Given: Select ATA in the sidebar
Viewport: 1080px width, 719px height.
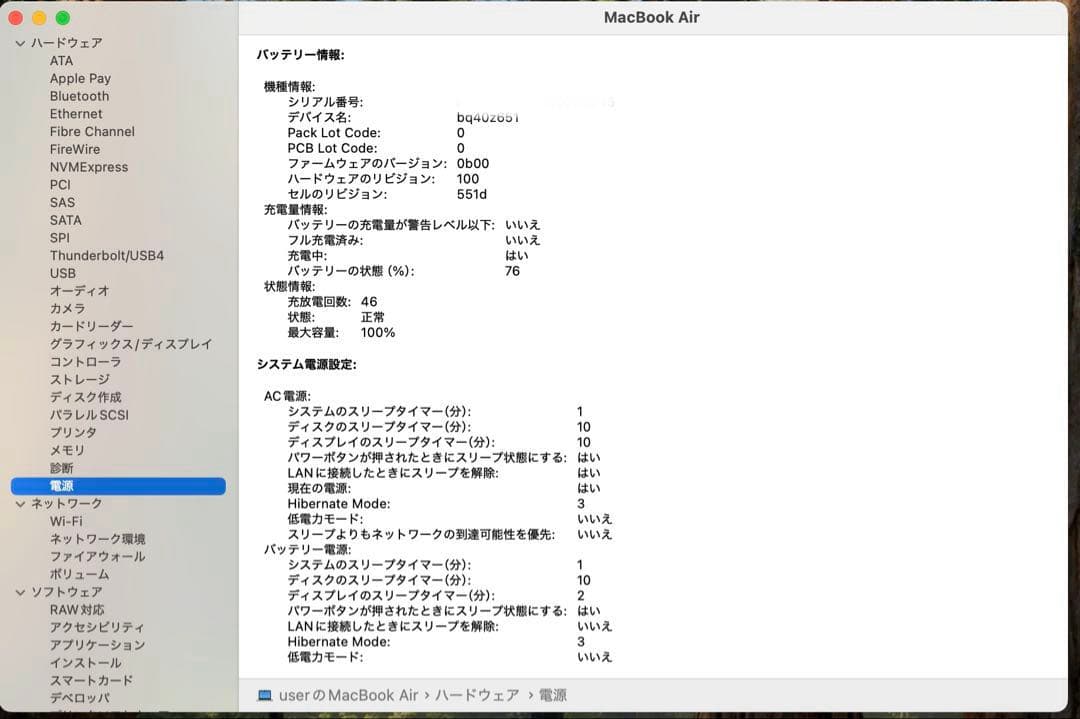Looking at the screenshot, I should [x=61, y=61].
